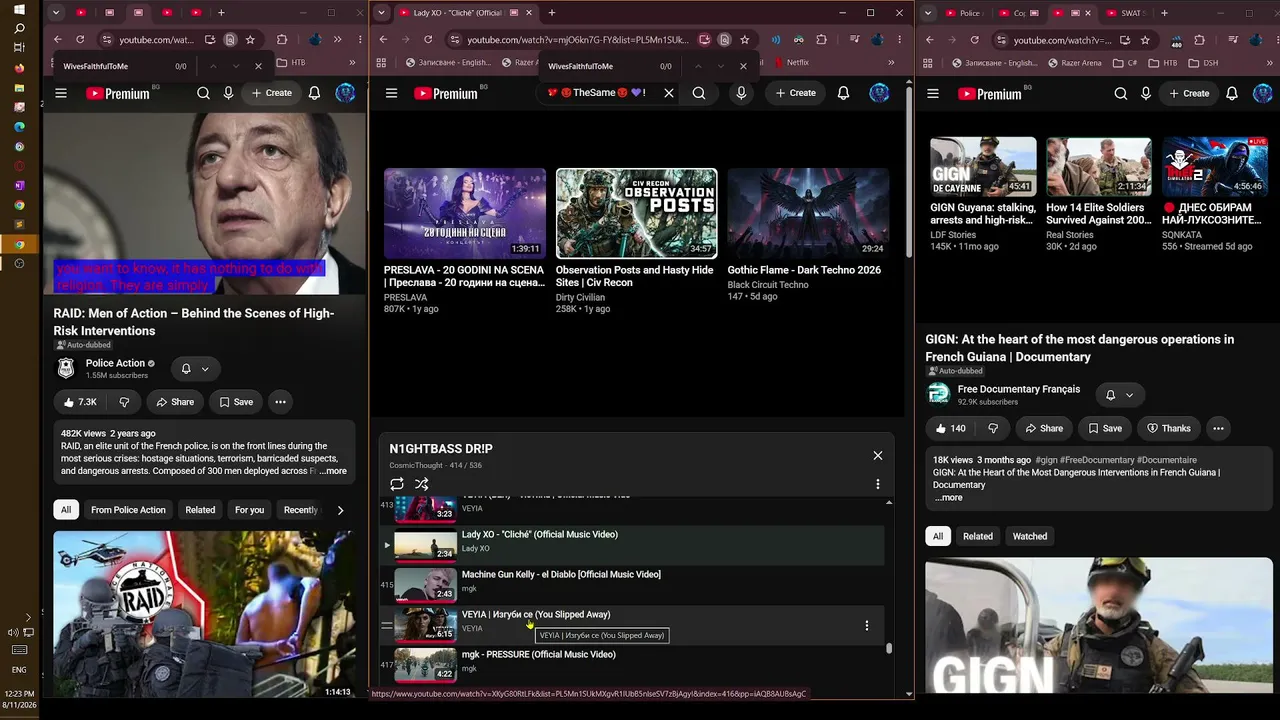Send Thanks on the GIGN documentary
The height and width of the screenshot is (720, 1280).
coord(1168,428)
